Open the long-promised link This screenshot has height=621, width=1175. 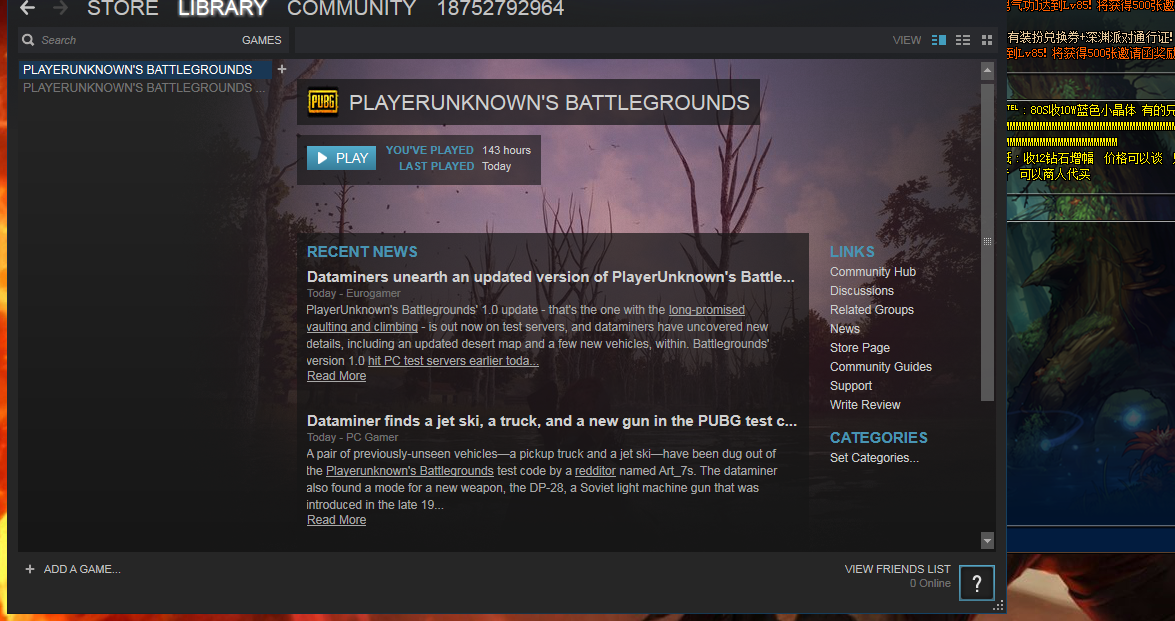[x=707, y=310]
